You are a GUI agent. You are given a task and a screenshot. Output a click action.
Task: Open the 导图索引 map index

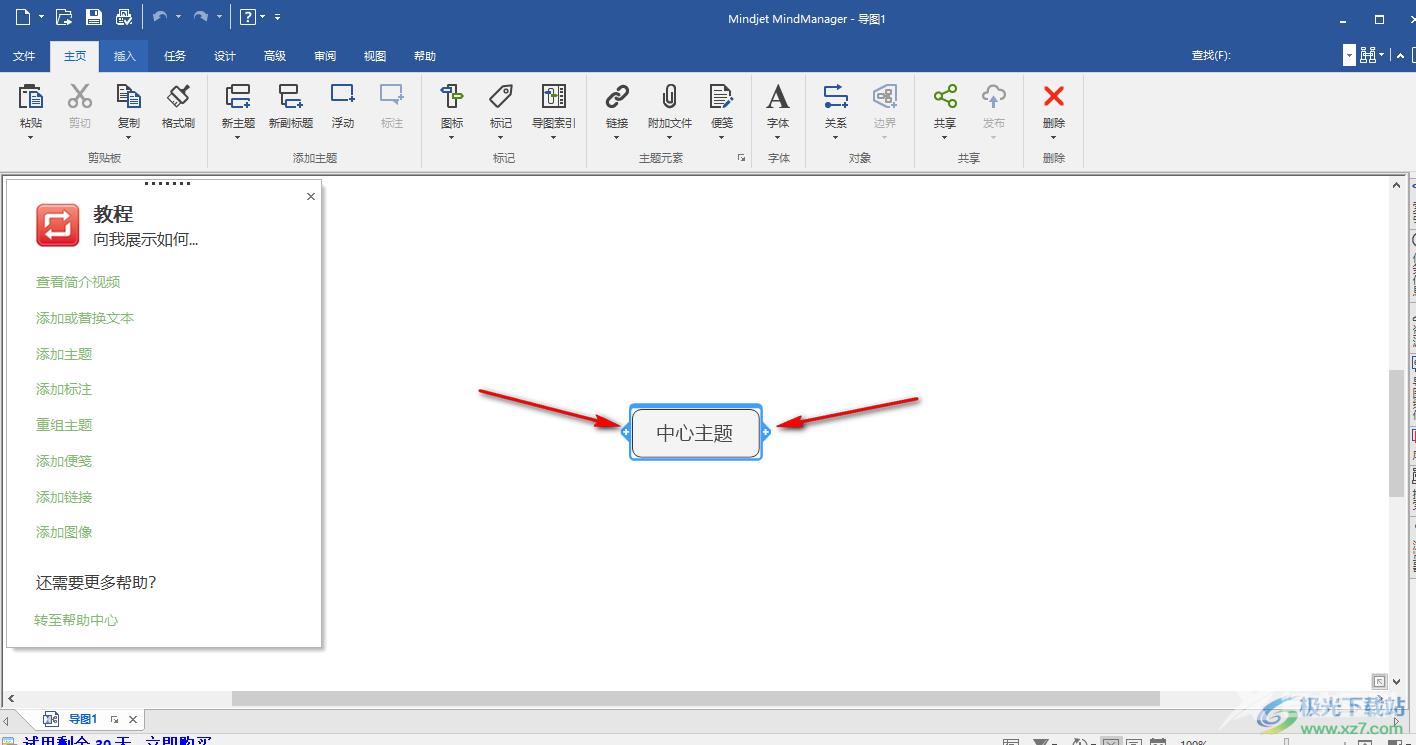(553, 97)
